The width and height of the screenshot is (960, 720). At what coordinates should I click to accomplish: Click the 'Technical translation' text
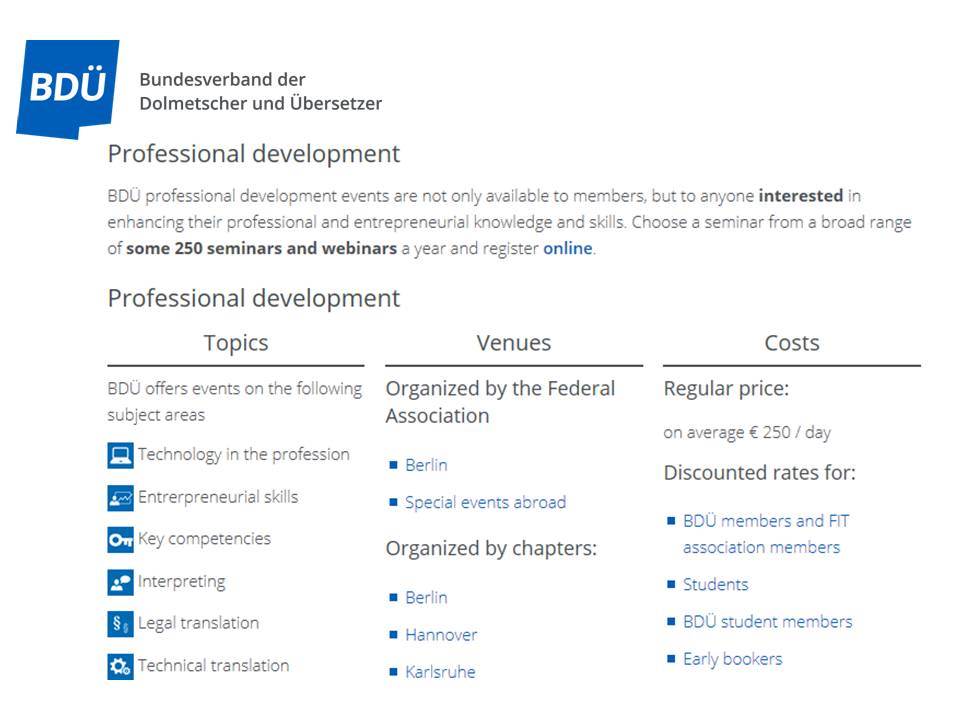pyautogui.click(x=214, y=666)
